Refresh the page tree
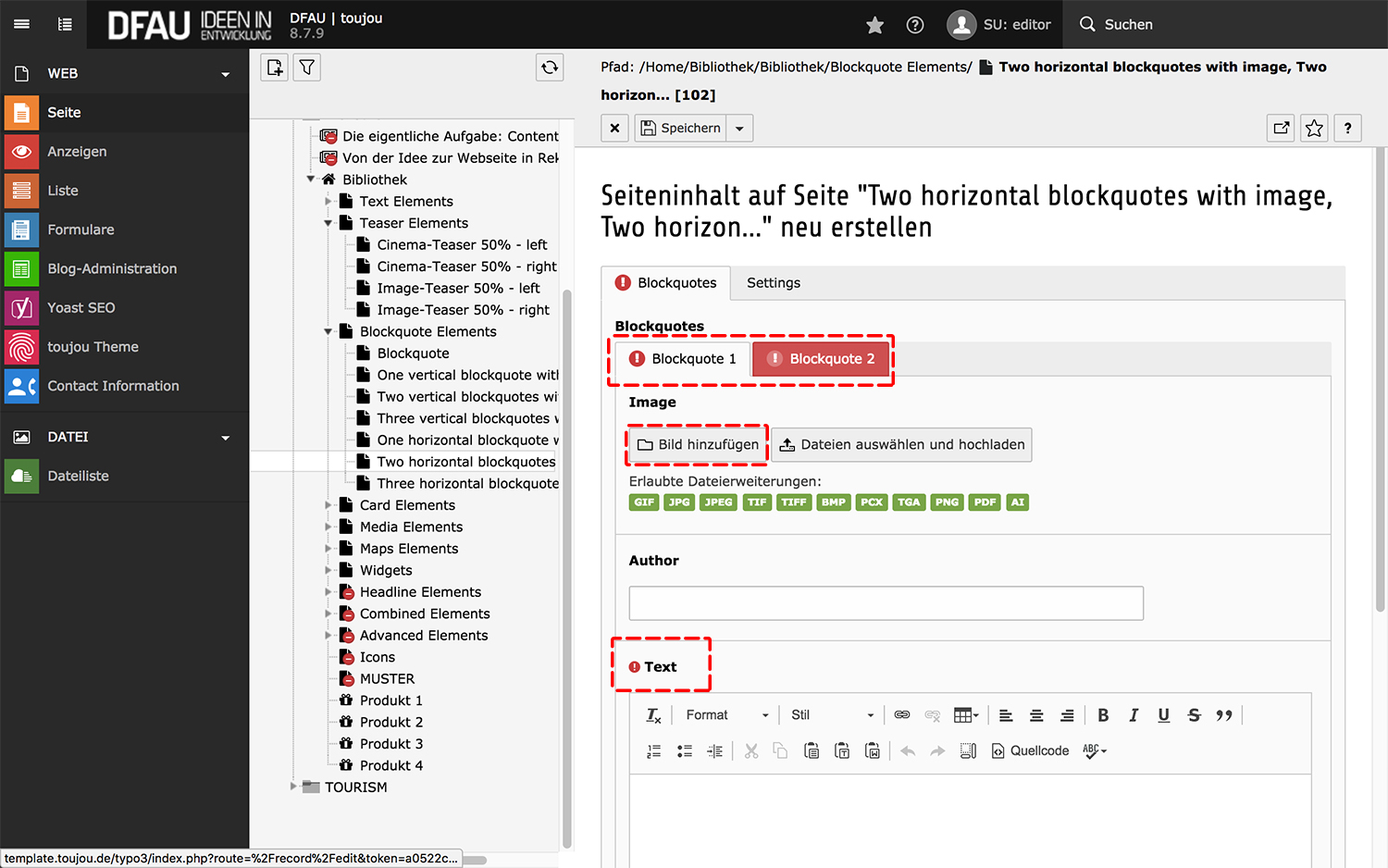Viewport: 1388px width, 868px height. click(550, 68)
